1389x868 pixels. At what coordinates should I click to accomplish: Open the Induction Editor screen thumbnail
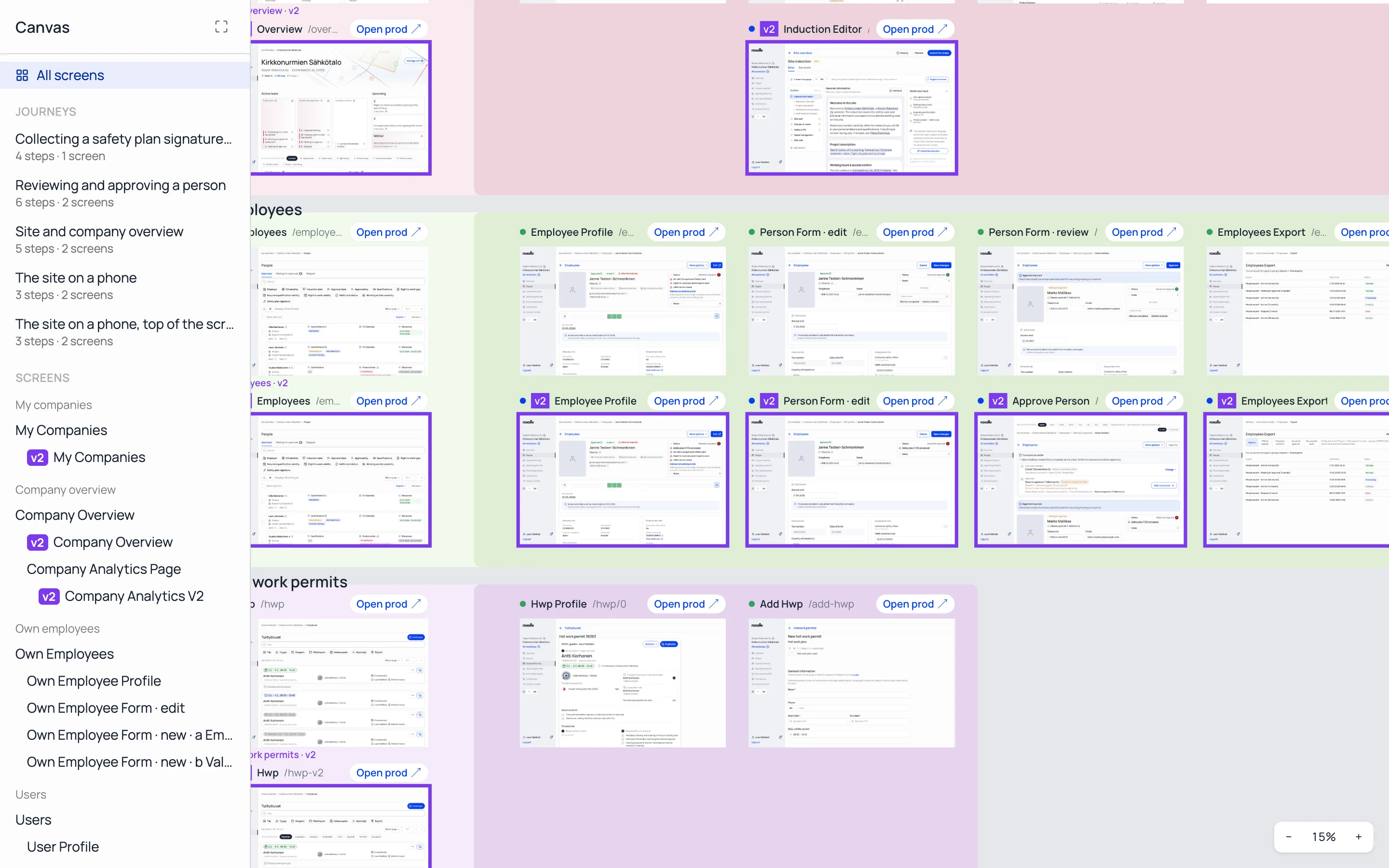click(851, 108)
